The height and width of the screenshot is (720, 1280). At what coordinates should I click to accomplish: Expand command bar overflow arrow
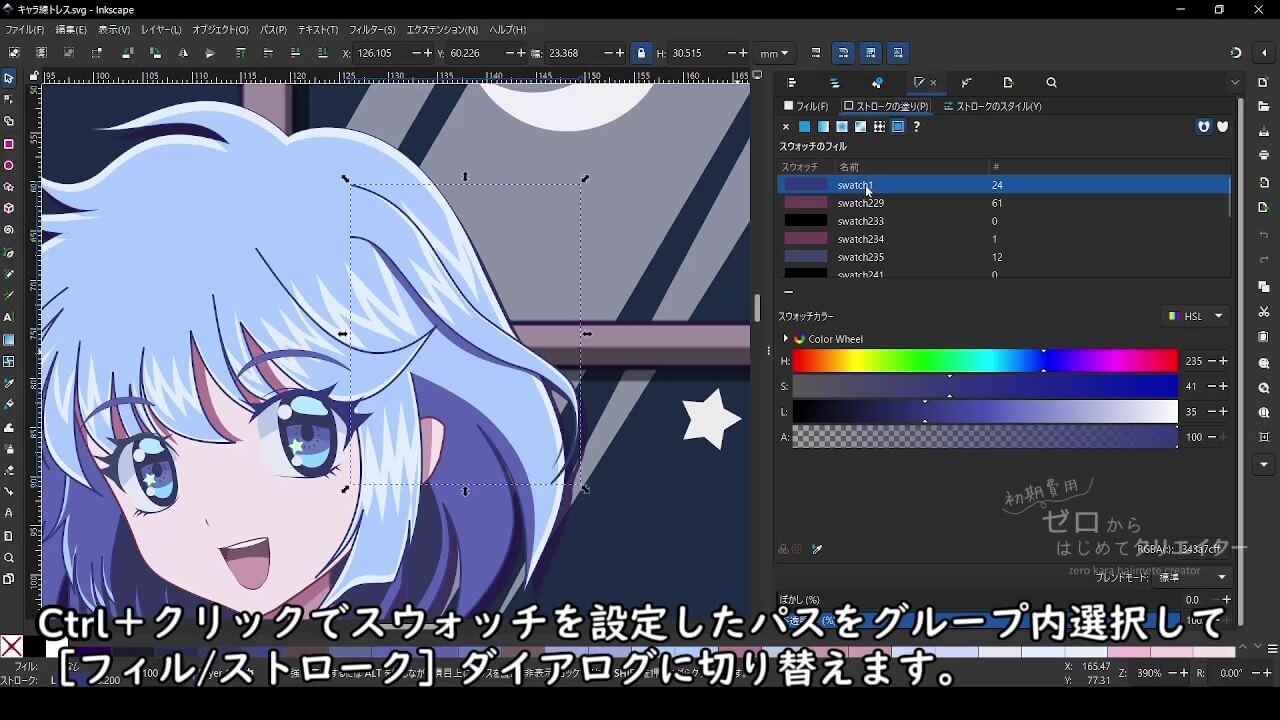[1264, 465]
